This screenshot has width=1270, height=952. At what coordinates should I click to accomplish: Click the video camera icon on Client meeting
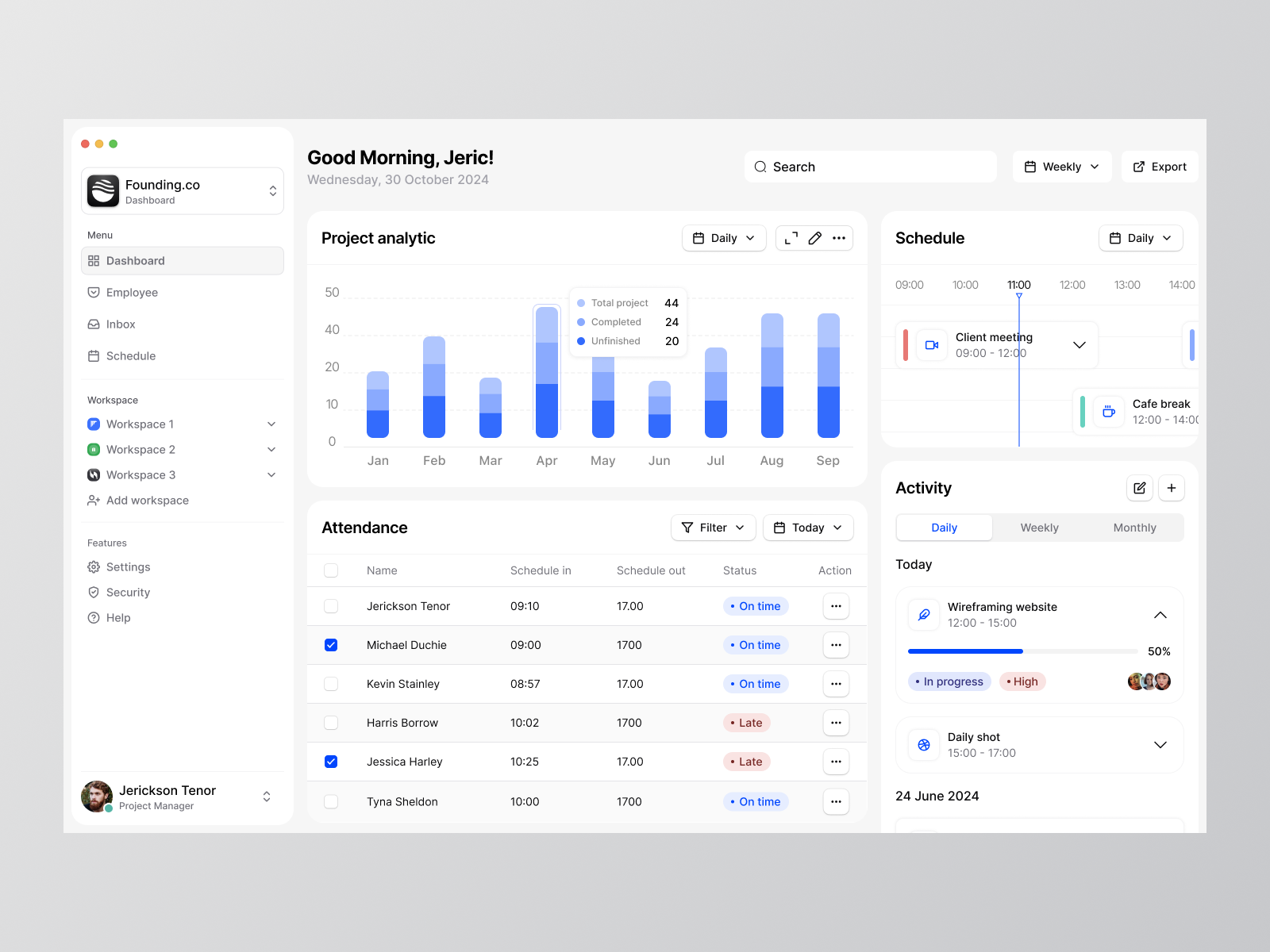coord(931,344)
